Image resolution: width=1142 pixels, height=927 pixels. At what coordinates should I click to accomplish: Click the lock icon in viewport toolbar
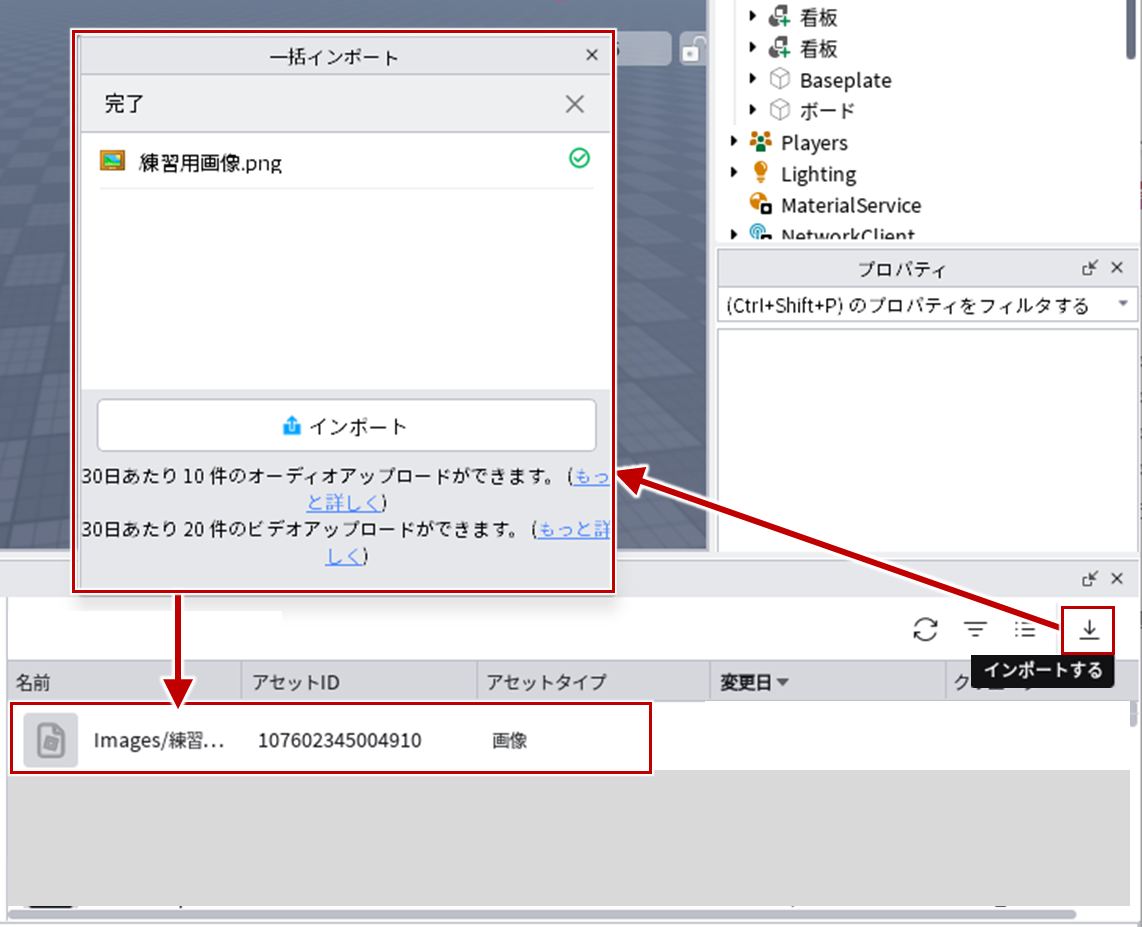[690, 50]
